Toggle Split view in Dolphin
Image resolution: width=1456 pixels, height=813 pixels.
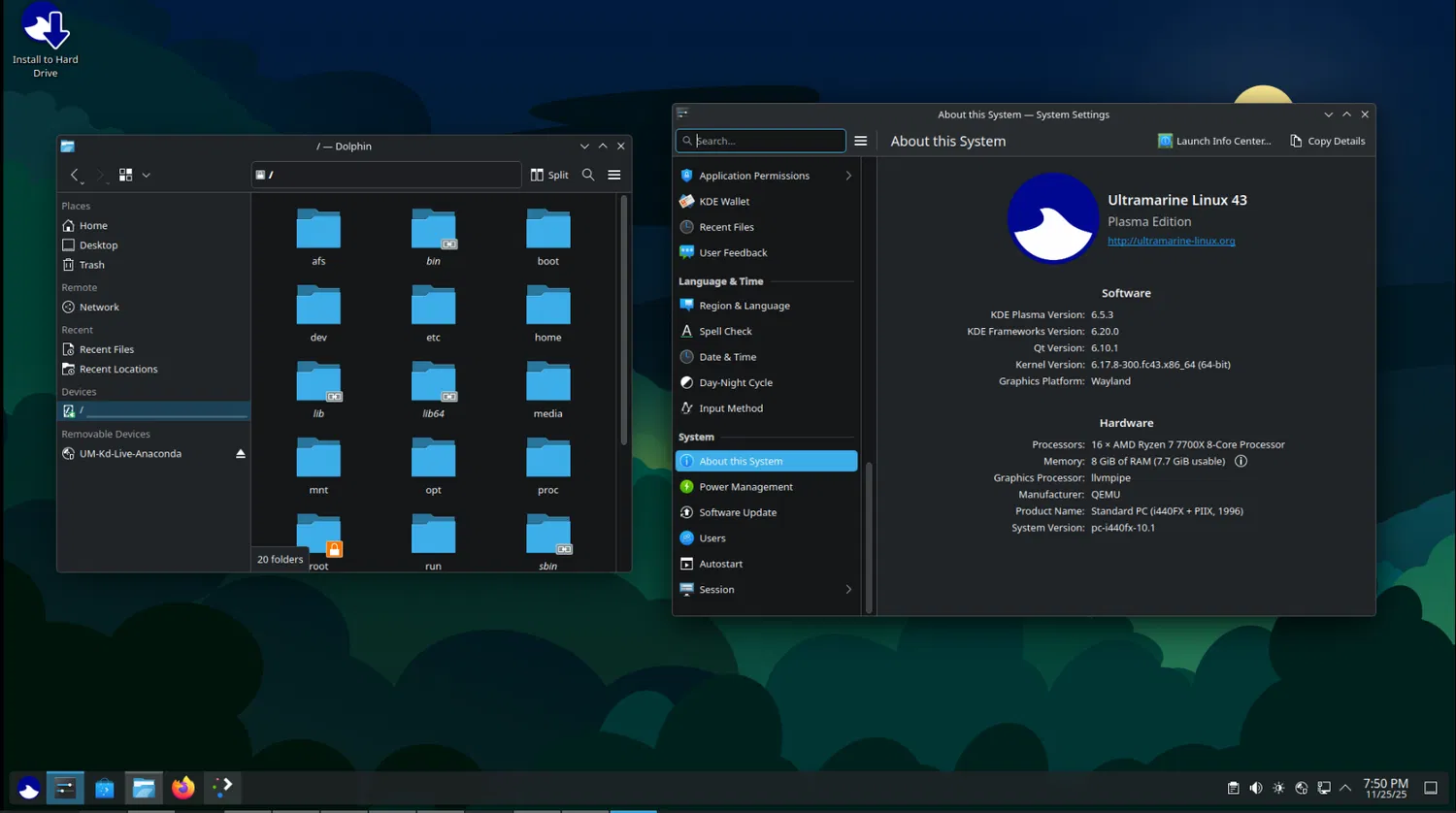[x=549, y=175]
